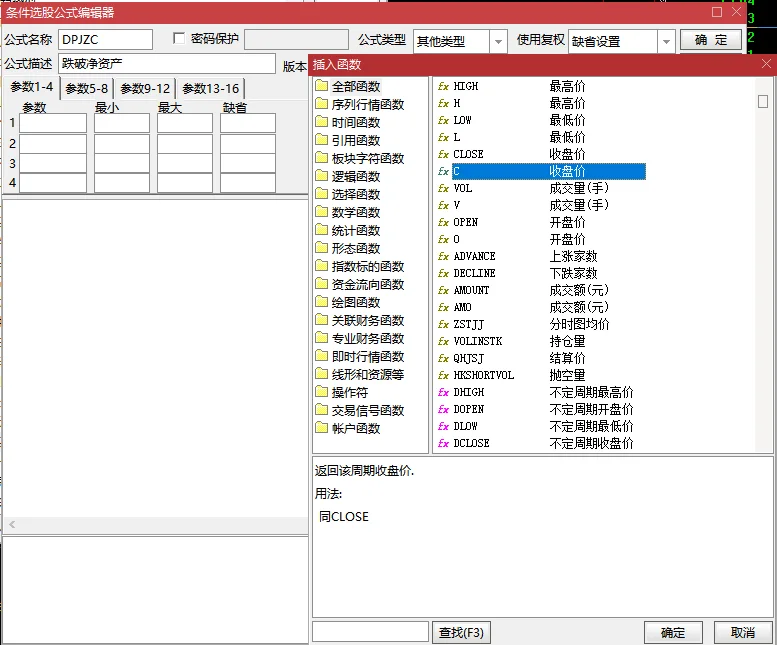The width and height of the screenshot is (777, 645).
Task: Click purple Fx icon beside DHIGH
Action: (444, 392)
